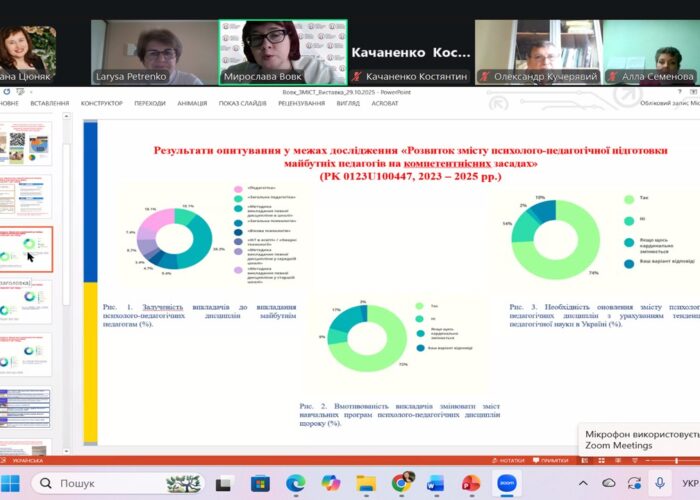Open Copilot from the taskbar
The width and height of the screenshot is (700, 500).
click(x=330, y=483)
